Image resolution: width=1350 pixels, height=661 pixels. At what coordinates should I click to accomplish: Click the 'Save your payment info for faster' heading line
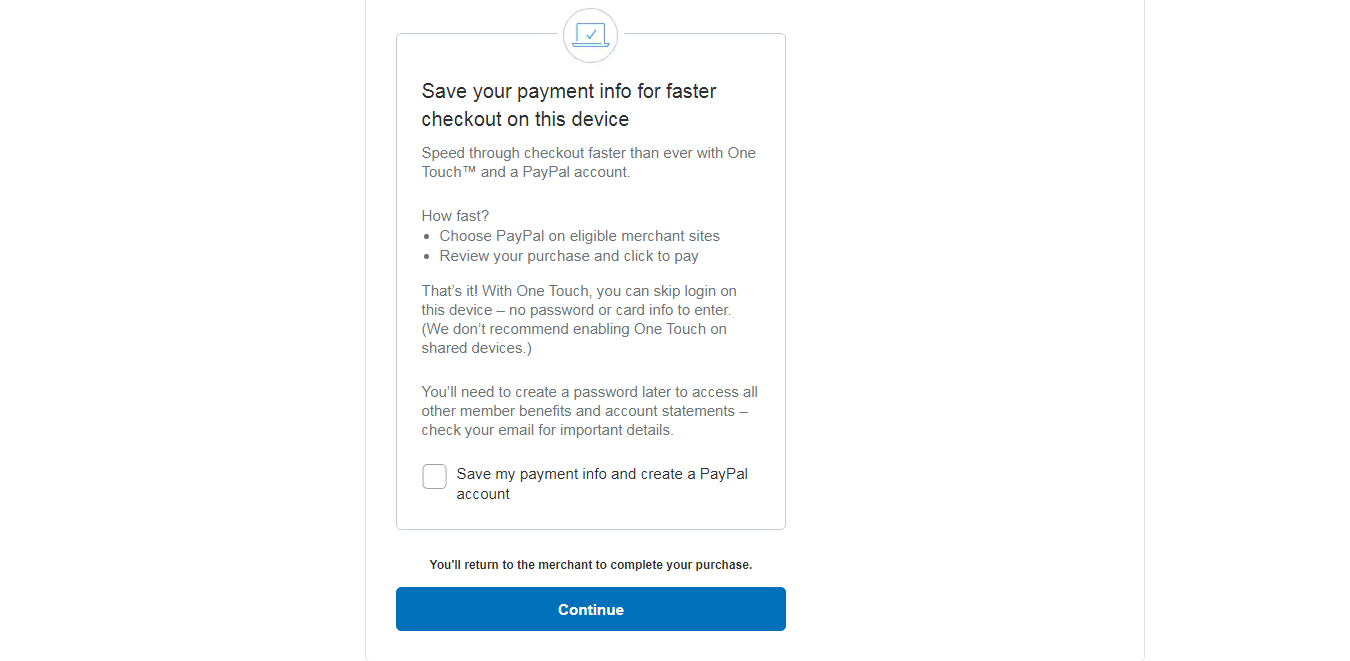[569, 91]
